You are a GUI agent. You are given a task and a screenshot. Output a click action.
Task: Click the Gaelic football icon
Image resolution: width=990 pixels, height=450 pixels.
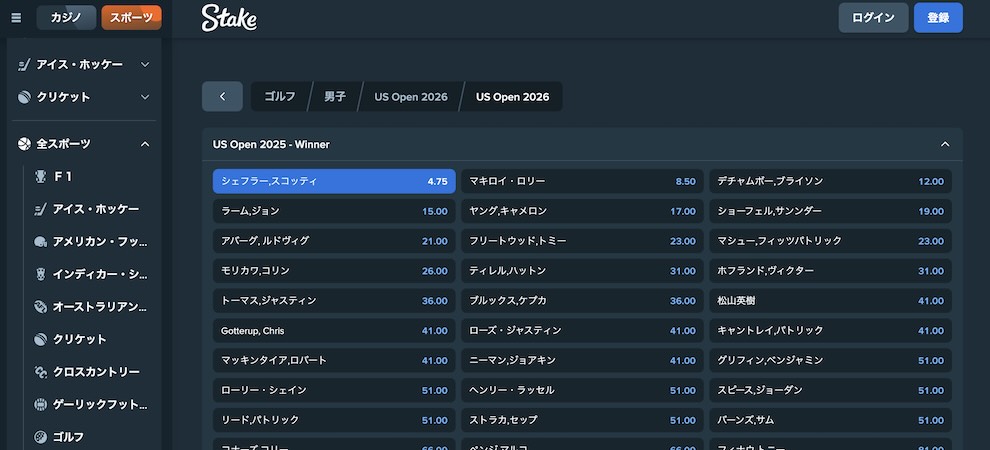(40, 404)
